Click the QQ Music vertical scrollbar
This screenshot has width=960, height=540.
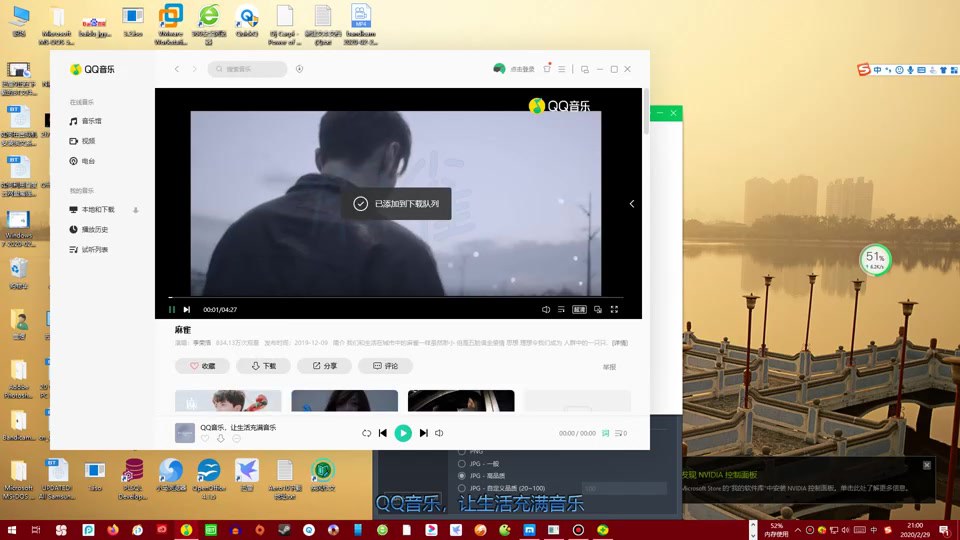tap(645, 111)
